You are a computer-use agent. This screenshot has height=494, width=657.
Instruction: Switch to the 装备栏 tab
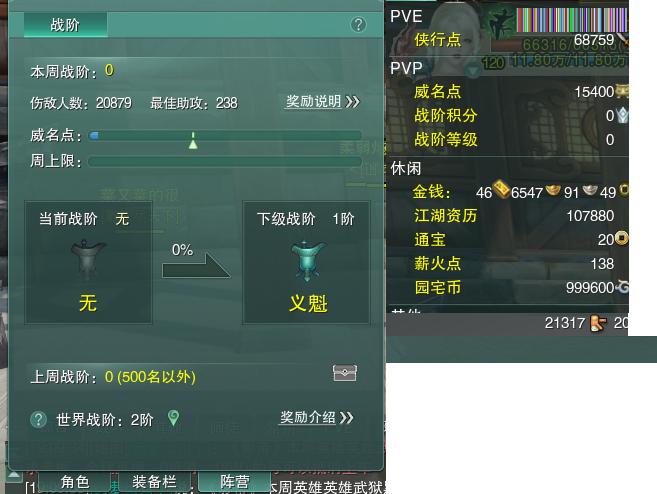(154, 481)
